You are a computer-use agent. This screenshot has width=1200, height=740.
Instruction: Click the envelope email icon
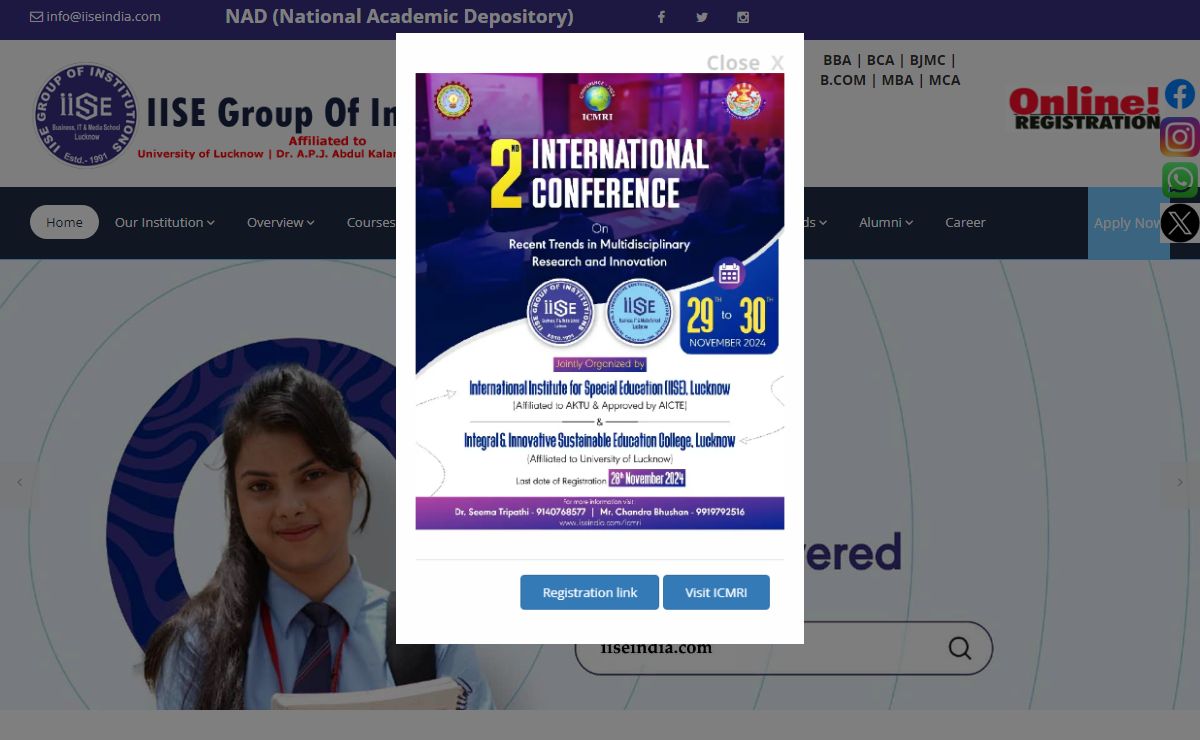[36, 16]
